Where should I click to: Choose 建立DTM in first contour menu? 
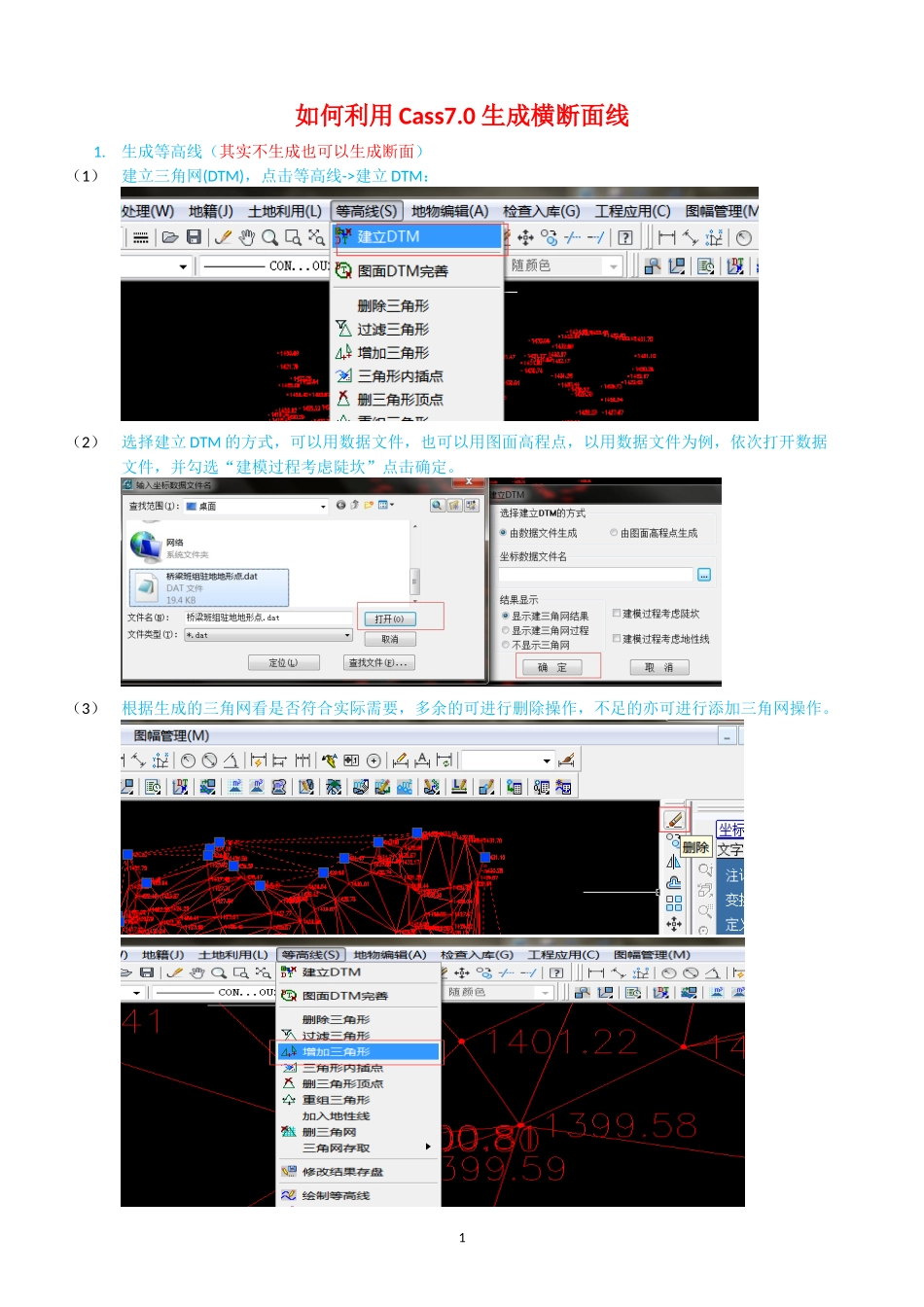(x=419, y=236)
